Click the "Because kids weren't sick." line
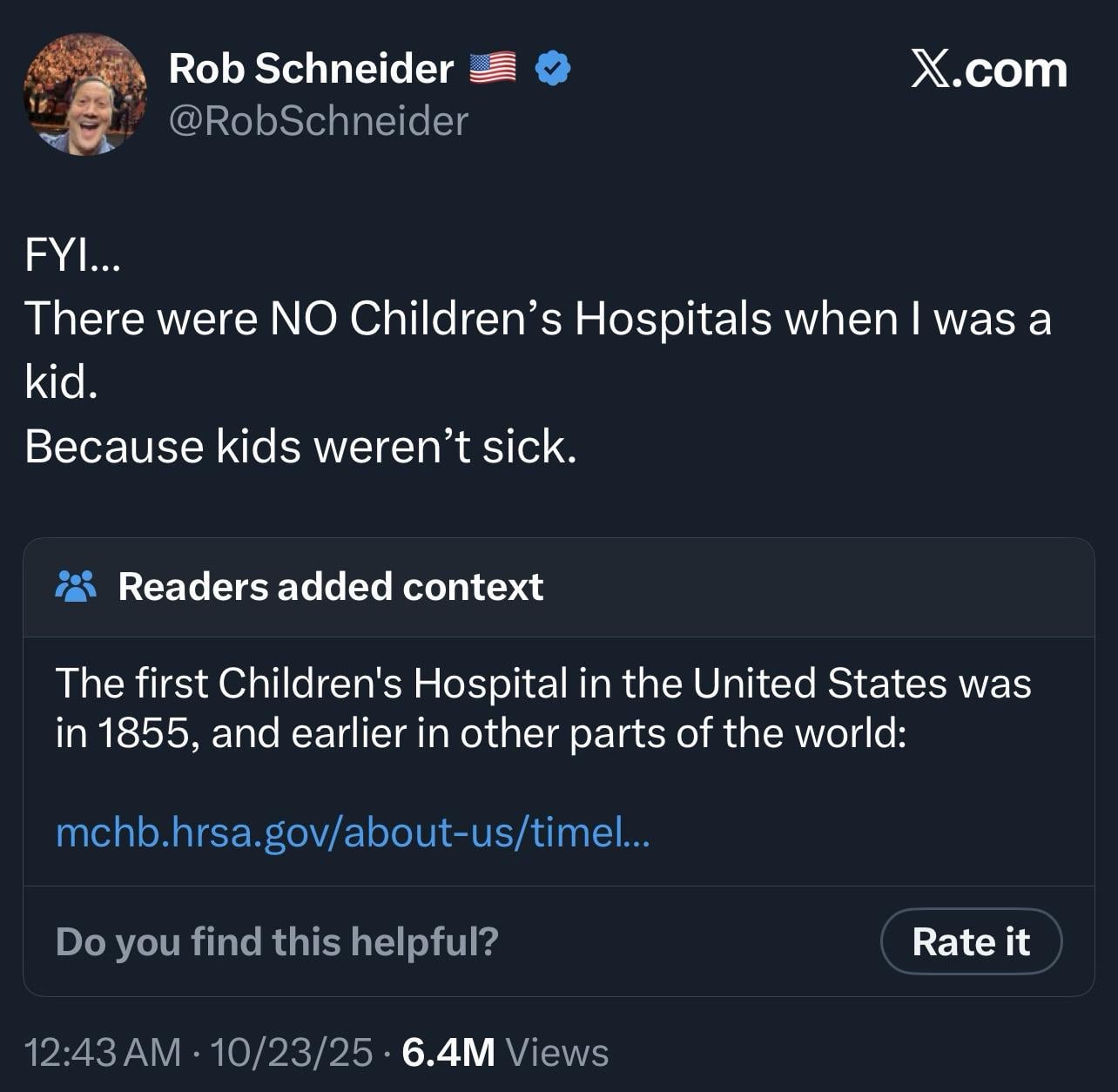Viewport: 1118px width, 1092px height. pyautogui.click(x=300, y=447)
